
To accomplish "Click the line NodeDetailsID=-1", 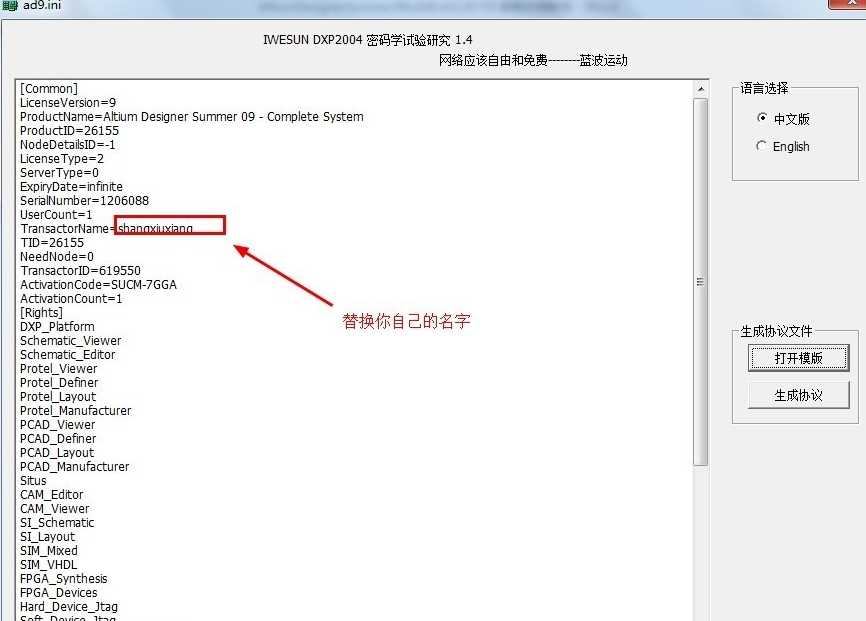I will [67, 145].
